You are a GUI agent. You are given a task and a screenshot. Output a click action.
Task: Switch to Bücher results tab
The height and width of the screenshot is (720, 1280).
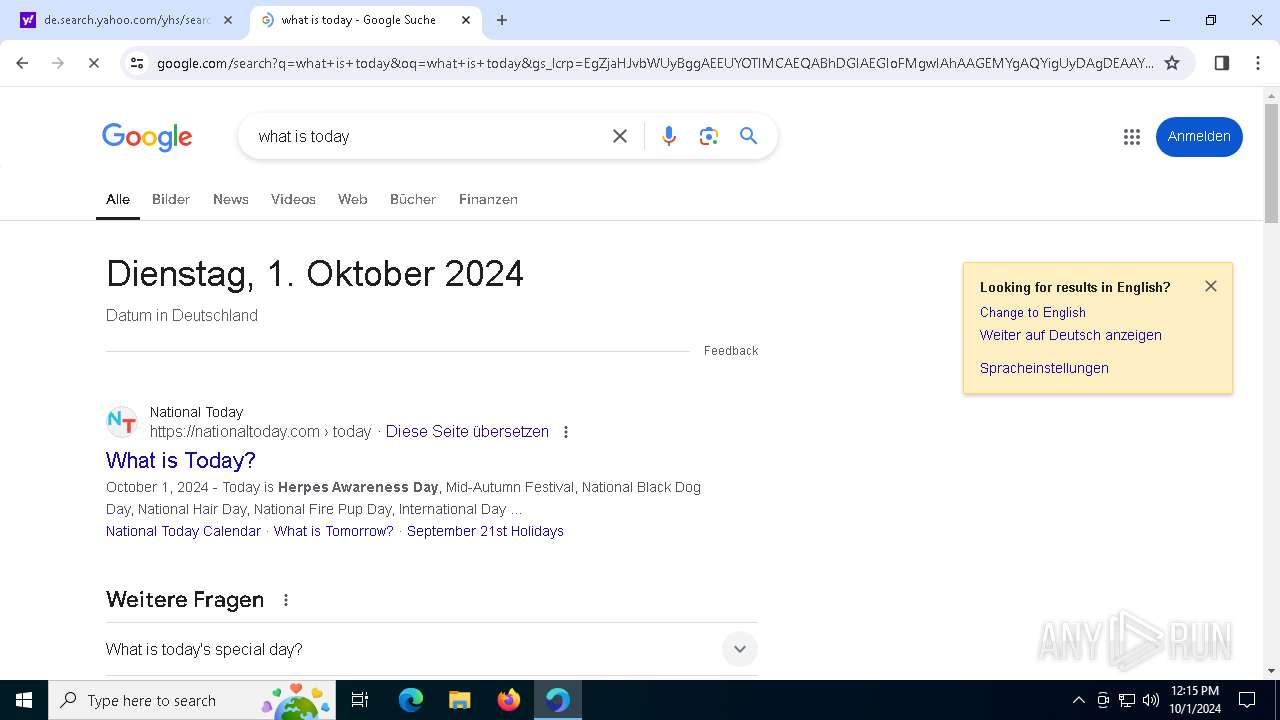pos(413,199)
